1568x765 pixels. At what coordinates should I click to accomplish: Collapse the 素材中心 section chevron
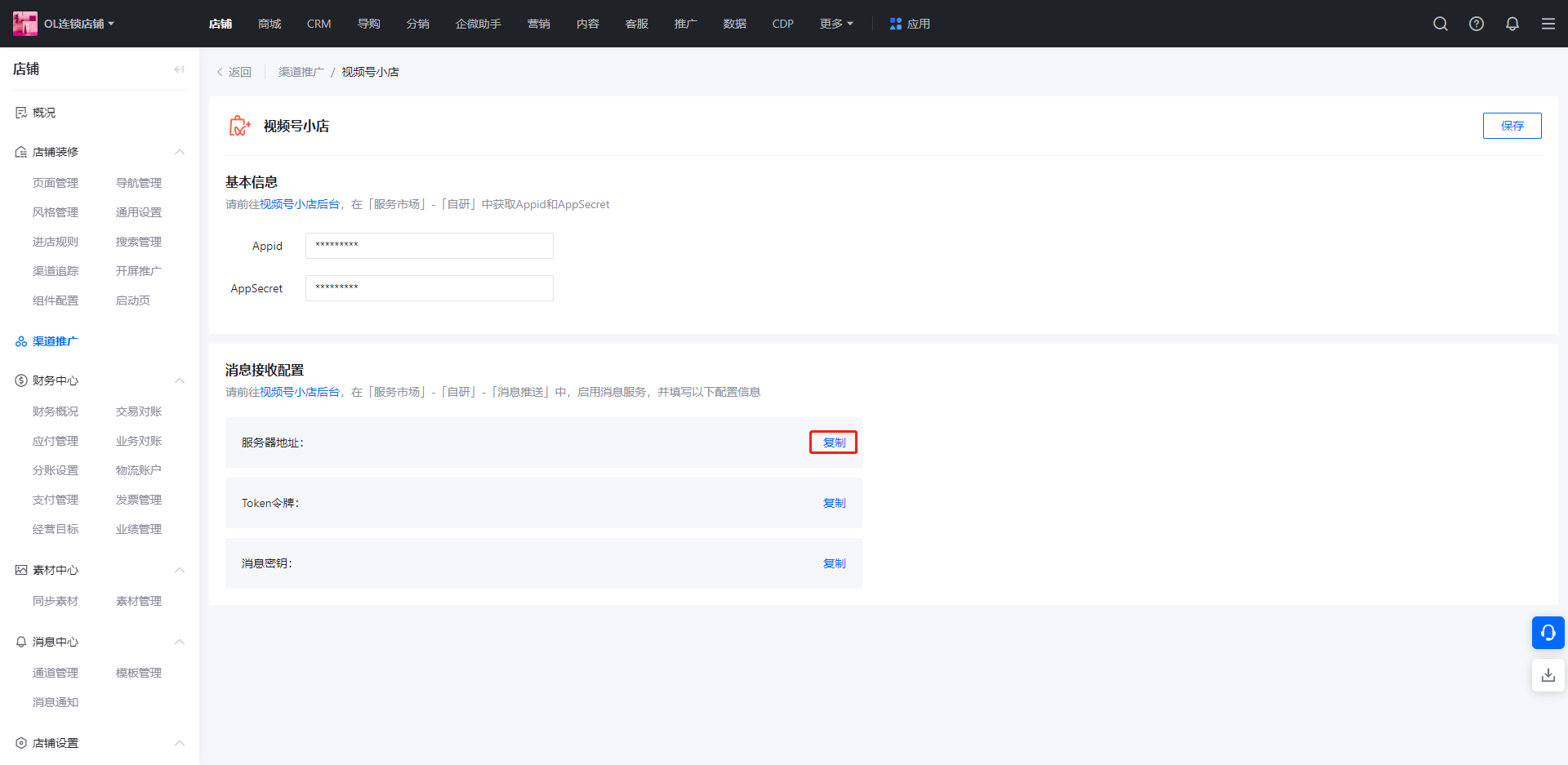pos(180,570)
